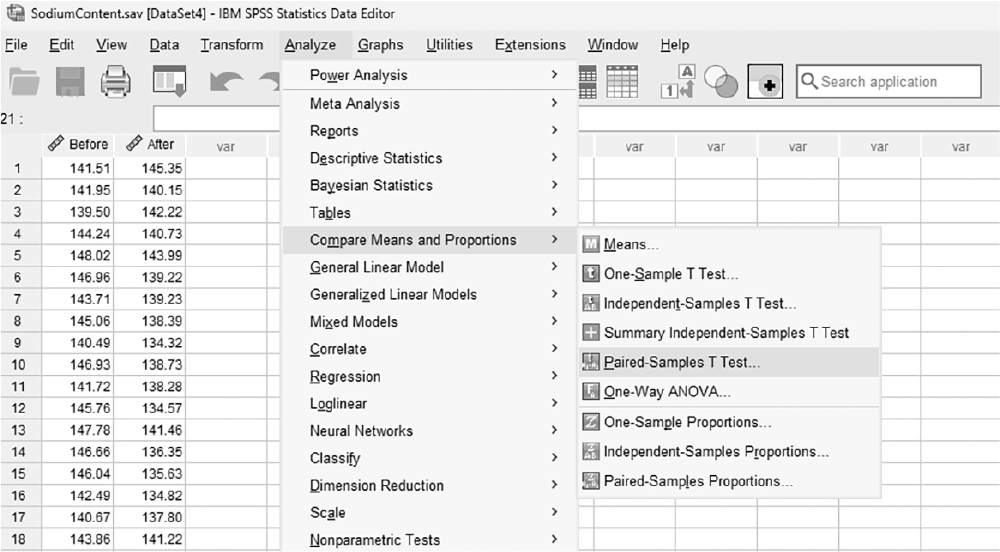This screenshot has height=552, width=1000.
Task: Open the Transform menu in menu bar
Action: (x=232, y=45)
